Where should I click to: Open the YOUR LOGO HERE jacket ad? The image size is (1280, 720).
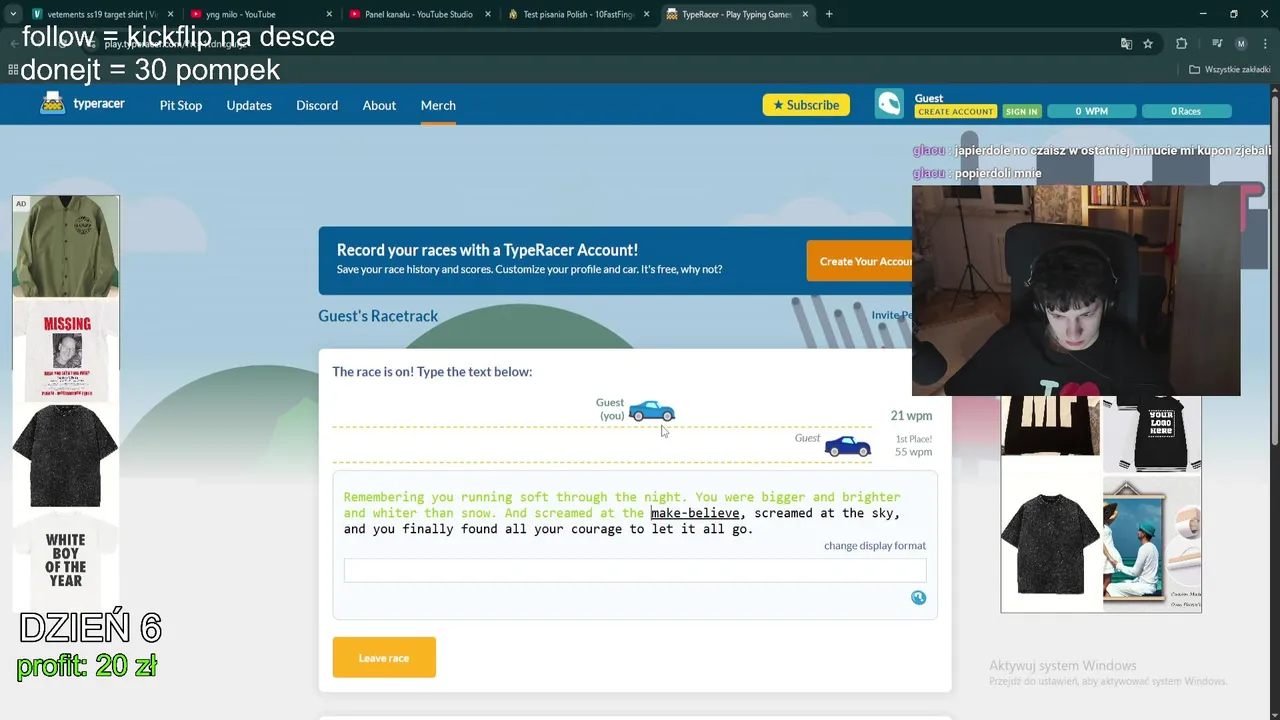point(1152,434)
